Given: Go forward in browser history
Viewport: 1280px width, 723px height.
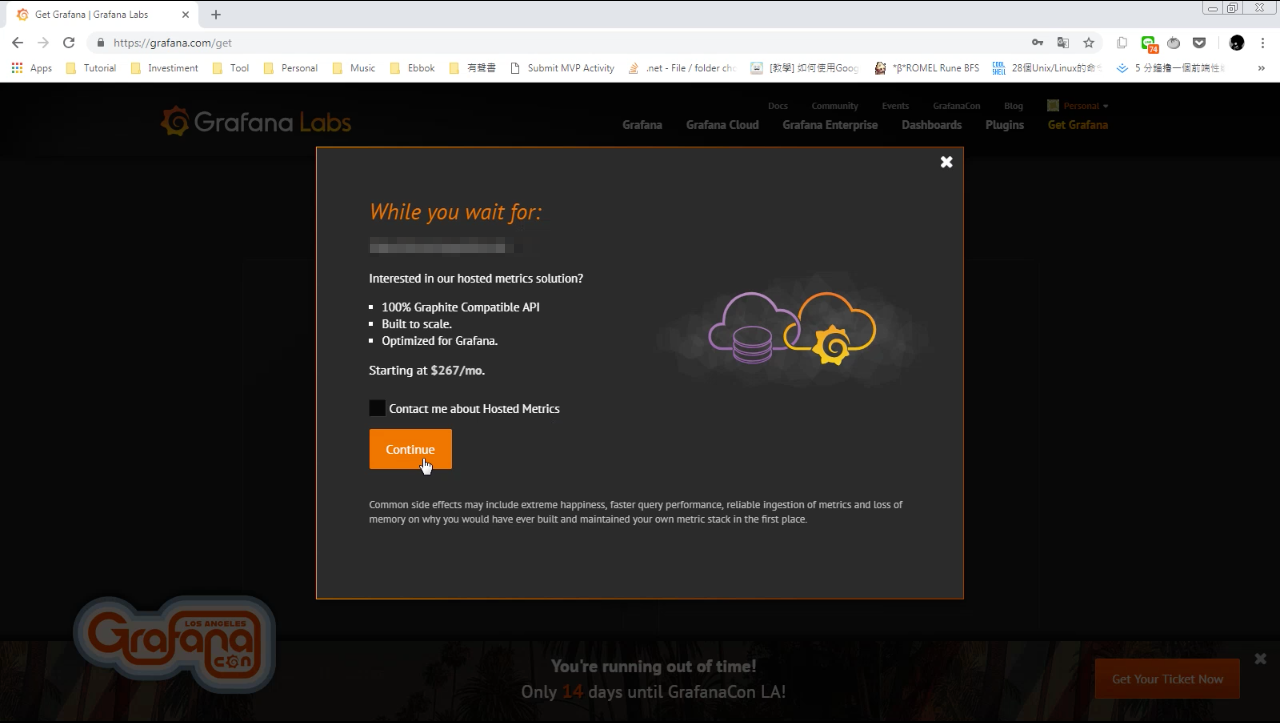Looking at the screenshot, I should point(43,43).
